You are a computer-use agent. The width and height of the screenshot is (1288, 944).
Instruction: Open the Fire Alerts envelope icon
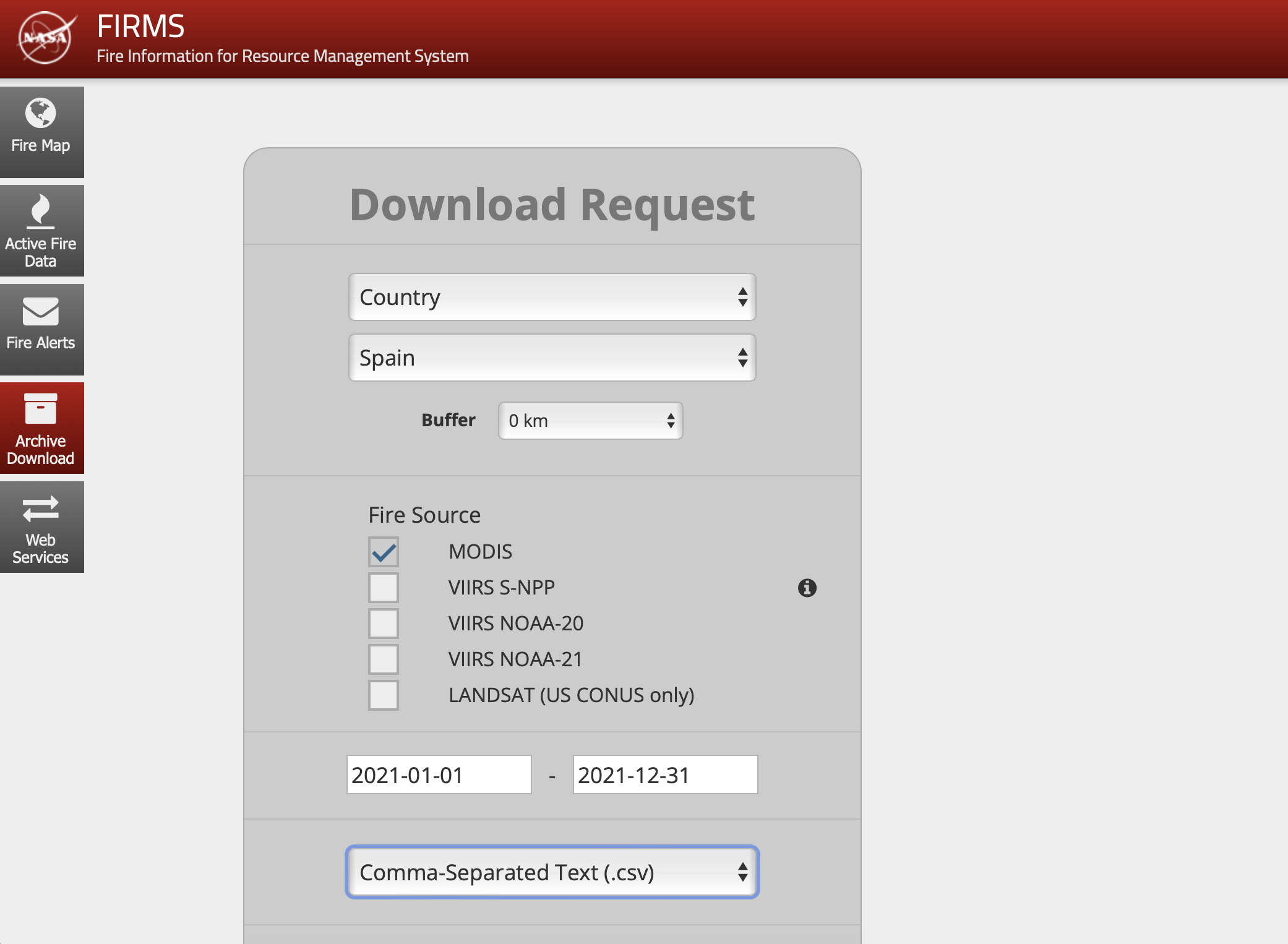[41, 311]
